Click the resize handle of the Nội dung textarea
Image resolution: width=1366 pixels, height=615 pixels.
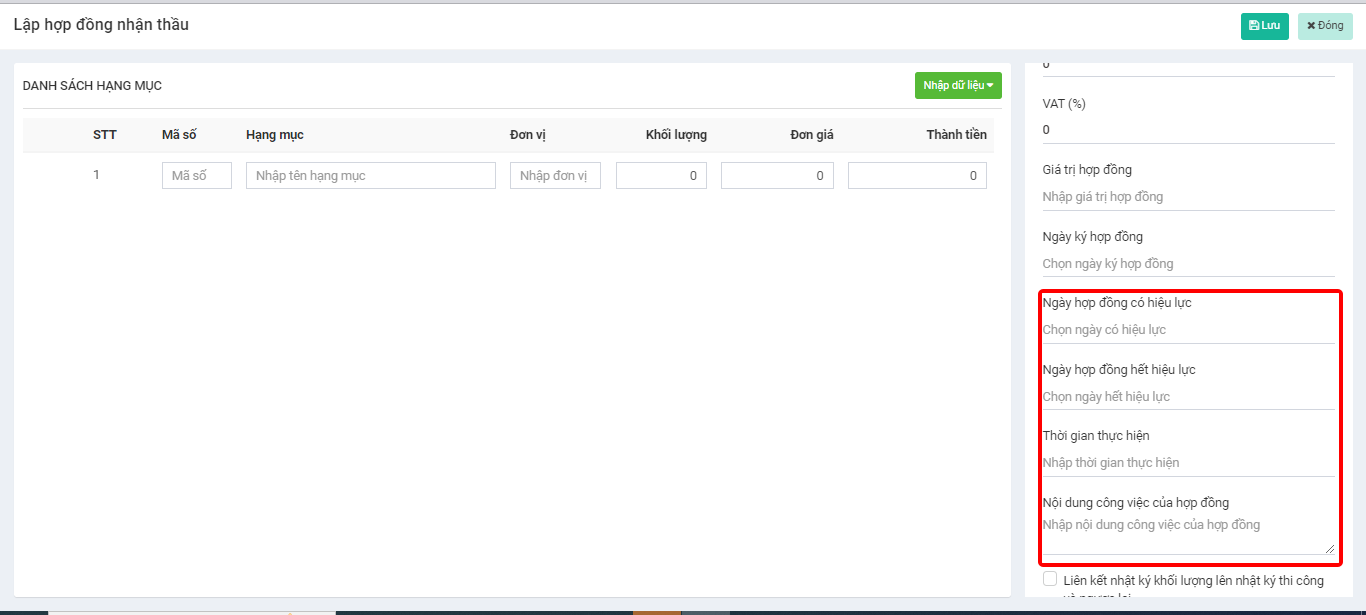coord(1330,549)
